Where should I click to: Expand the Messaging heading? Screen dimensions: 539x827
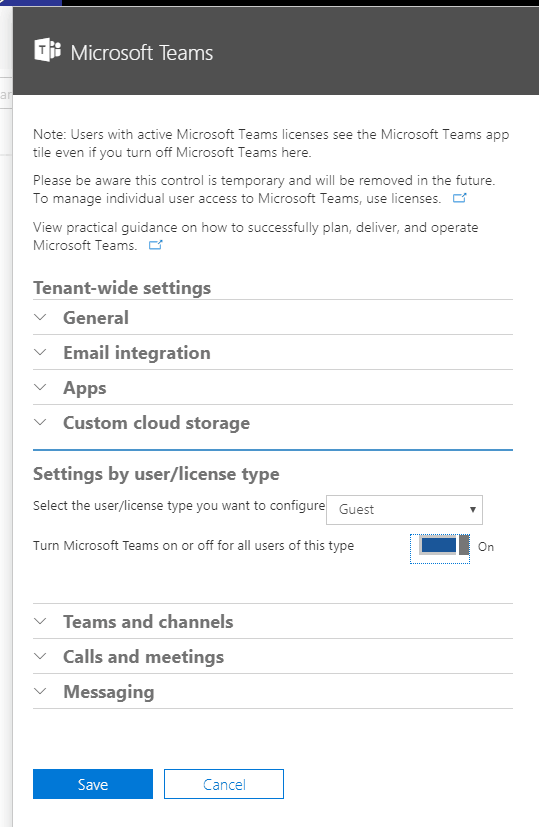(109, 692)
